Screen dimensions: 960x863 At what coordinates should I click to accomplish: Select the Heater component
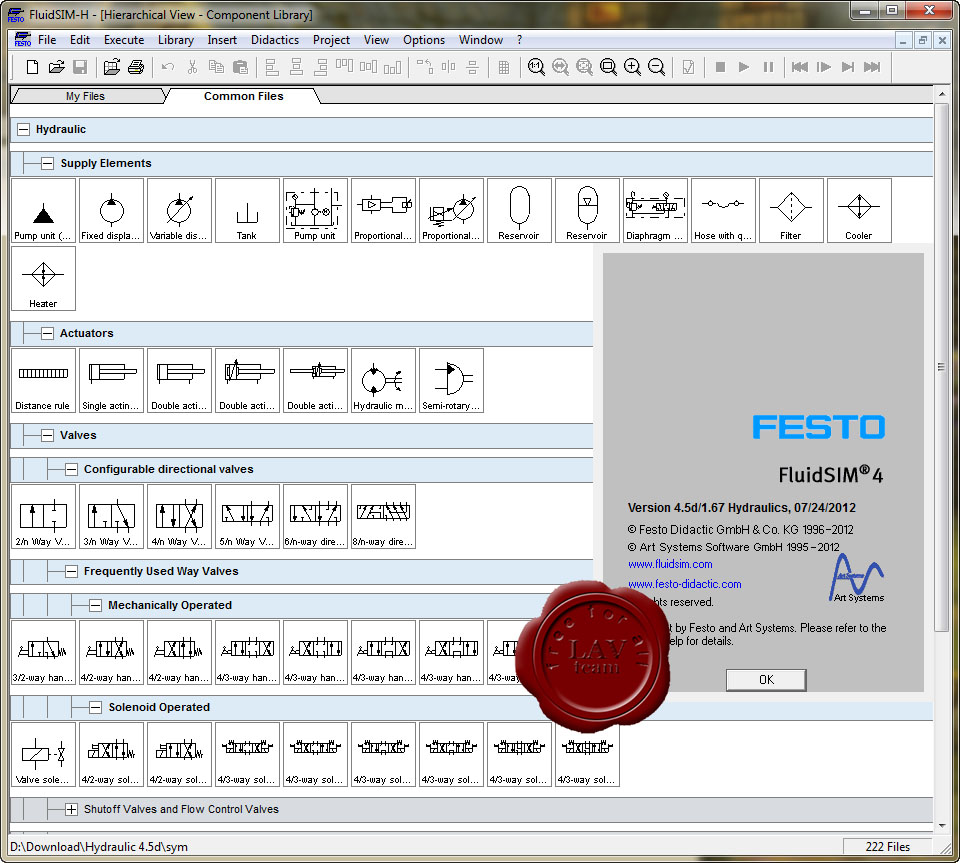click(43, 278)
